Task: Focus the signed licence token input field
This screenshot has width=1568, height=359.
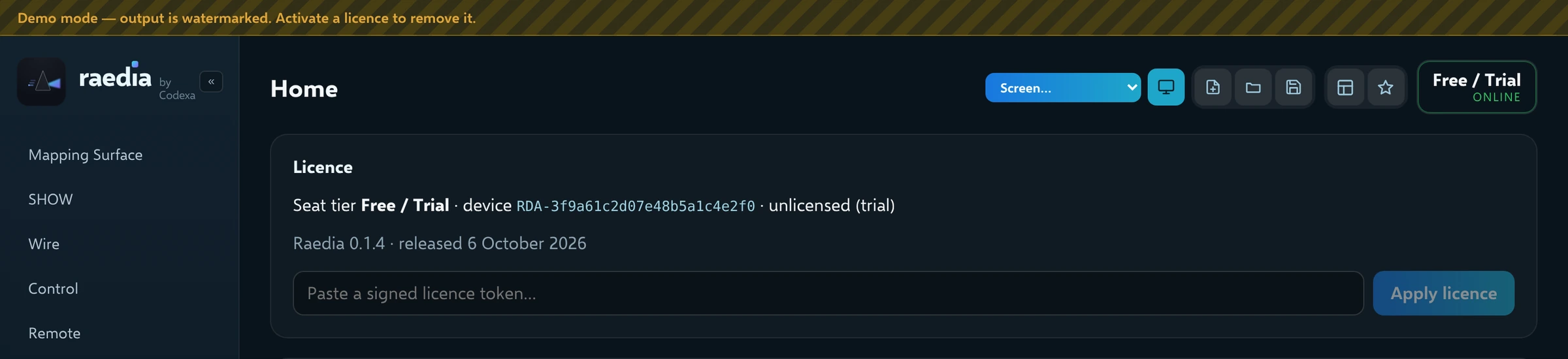Action: pyautogui.click(x=828, y=293)
